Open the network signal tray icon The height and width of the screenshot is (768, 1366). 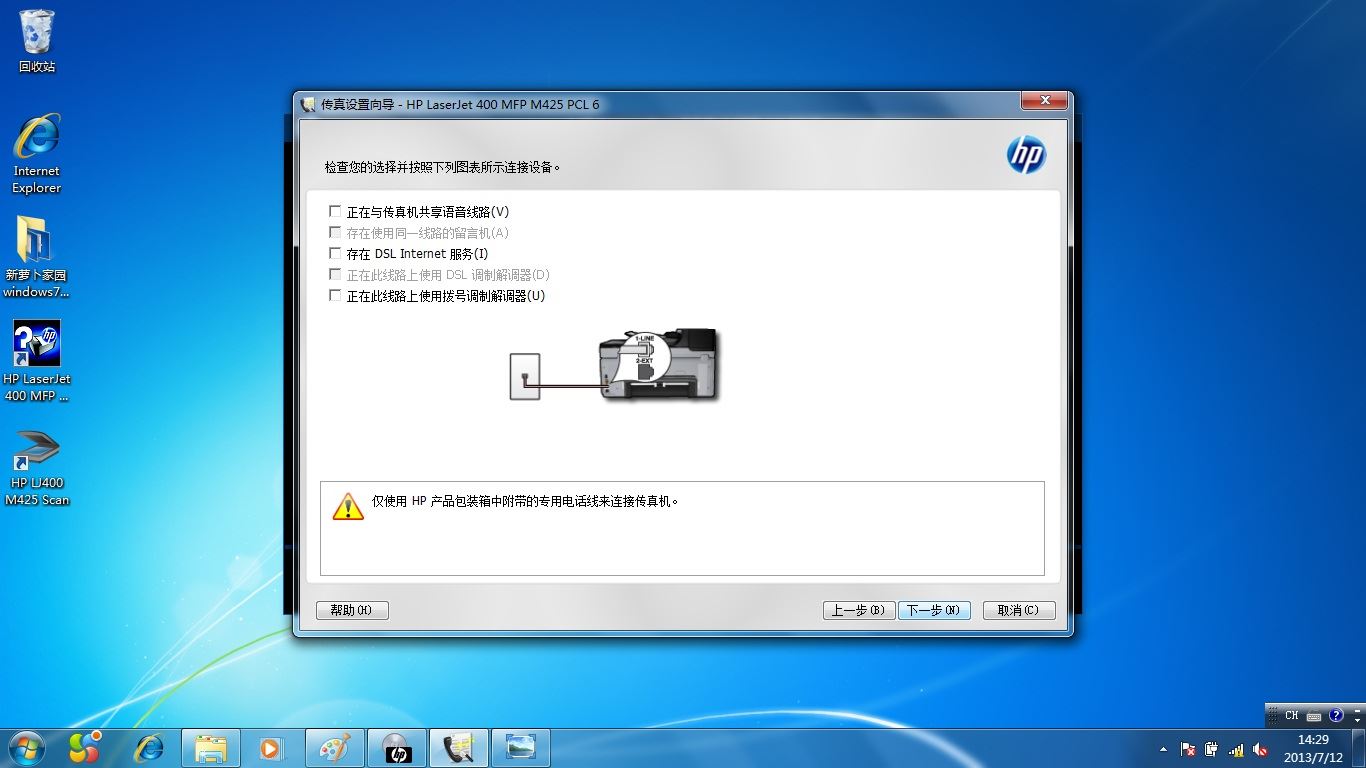point(1236,749)
